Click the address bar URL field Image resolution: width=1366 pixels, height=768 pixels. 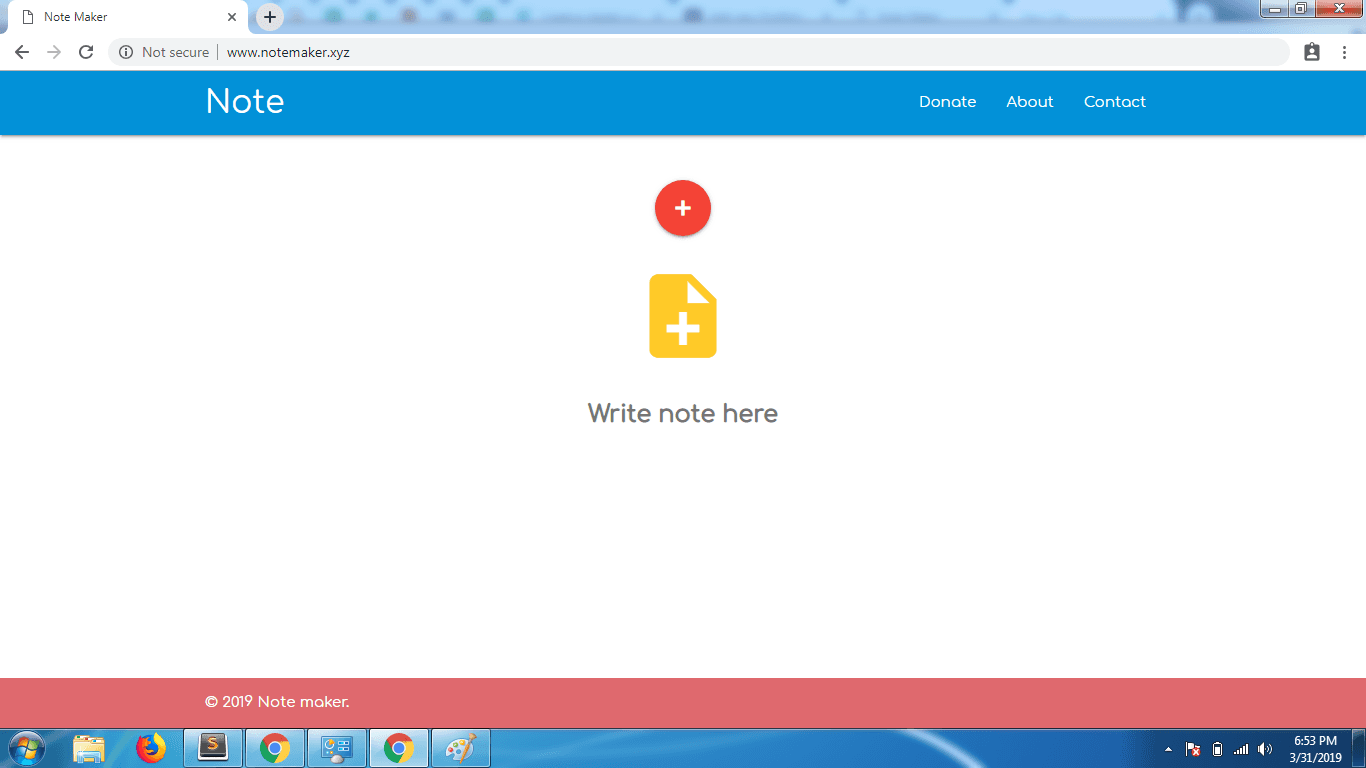point(700,52)
